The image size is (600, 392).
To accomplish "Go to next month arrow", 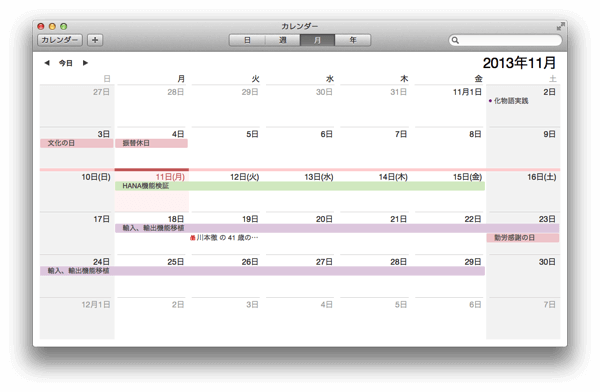I will click(85, 63).
